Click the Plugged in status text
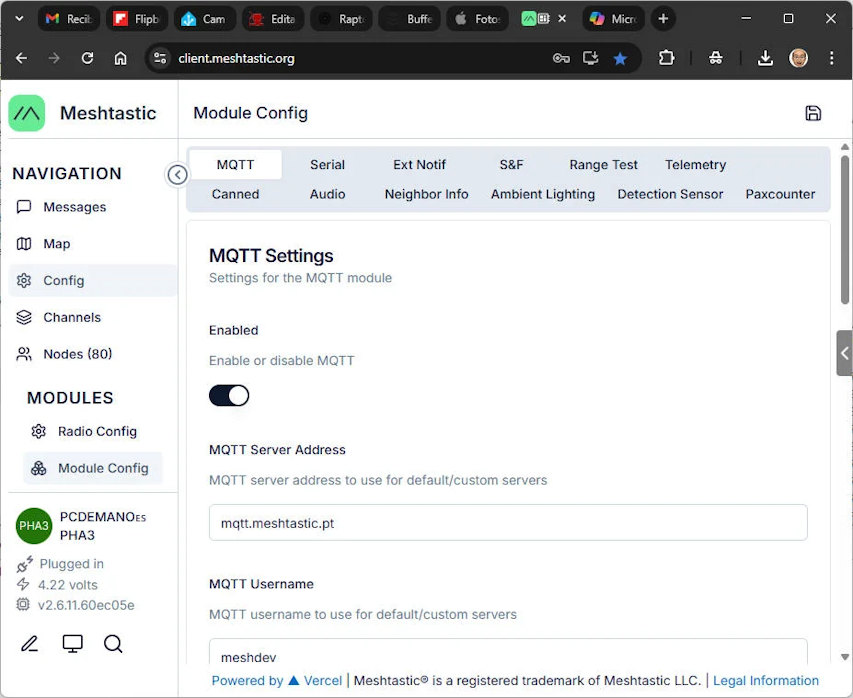 (x=71, y=564)
